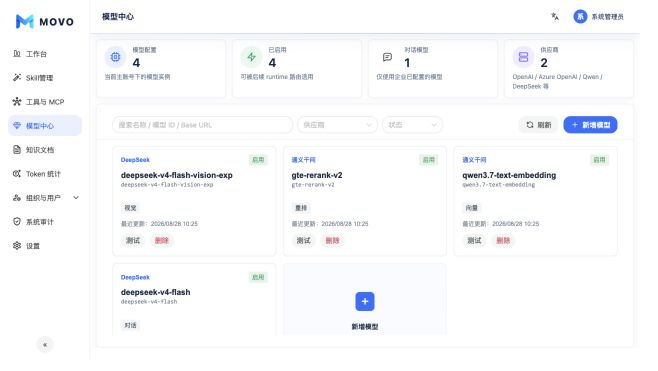Click 通义千问 label on qwen3.7-text-embedding card
Viewport: 658px width, 371px height.
474,160
